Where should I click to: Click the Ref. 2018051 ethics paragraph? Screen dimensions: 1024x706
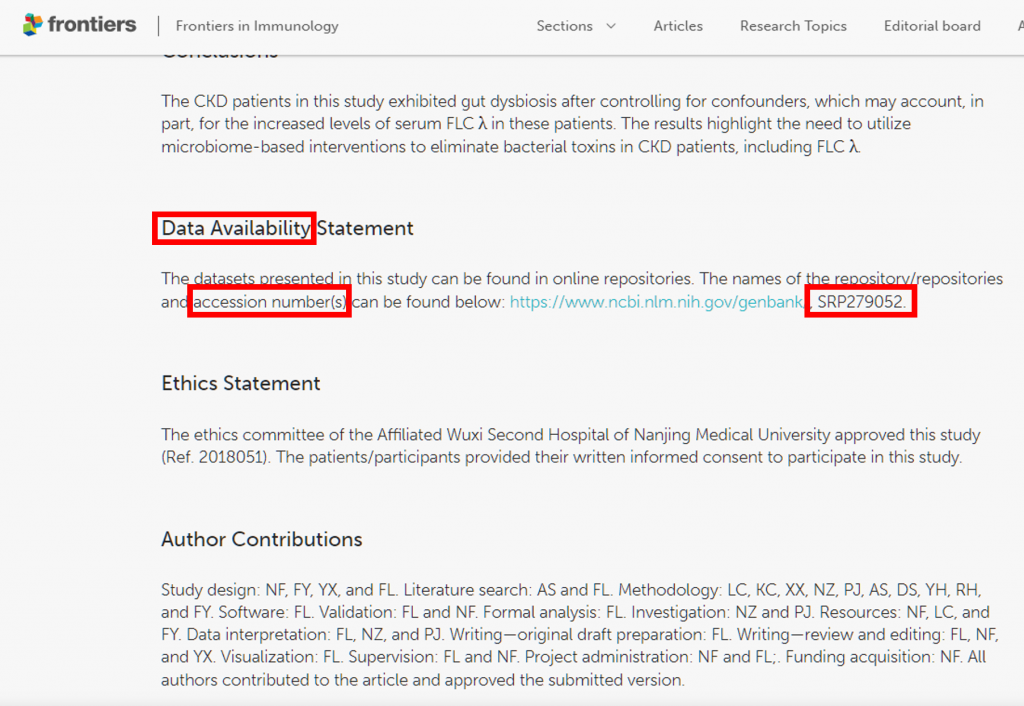(x=571, y=446)
